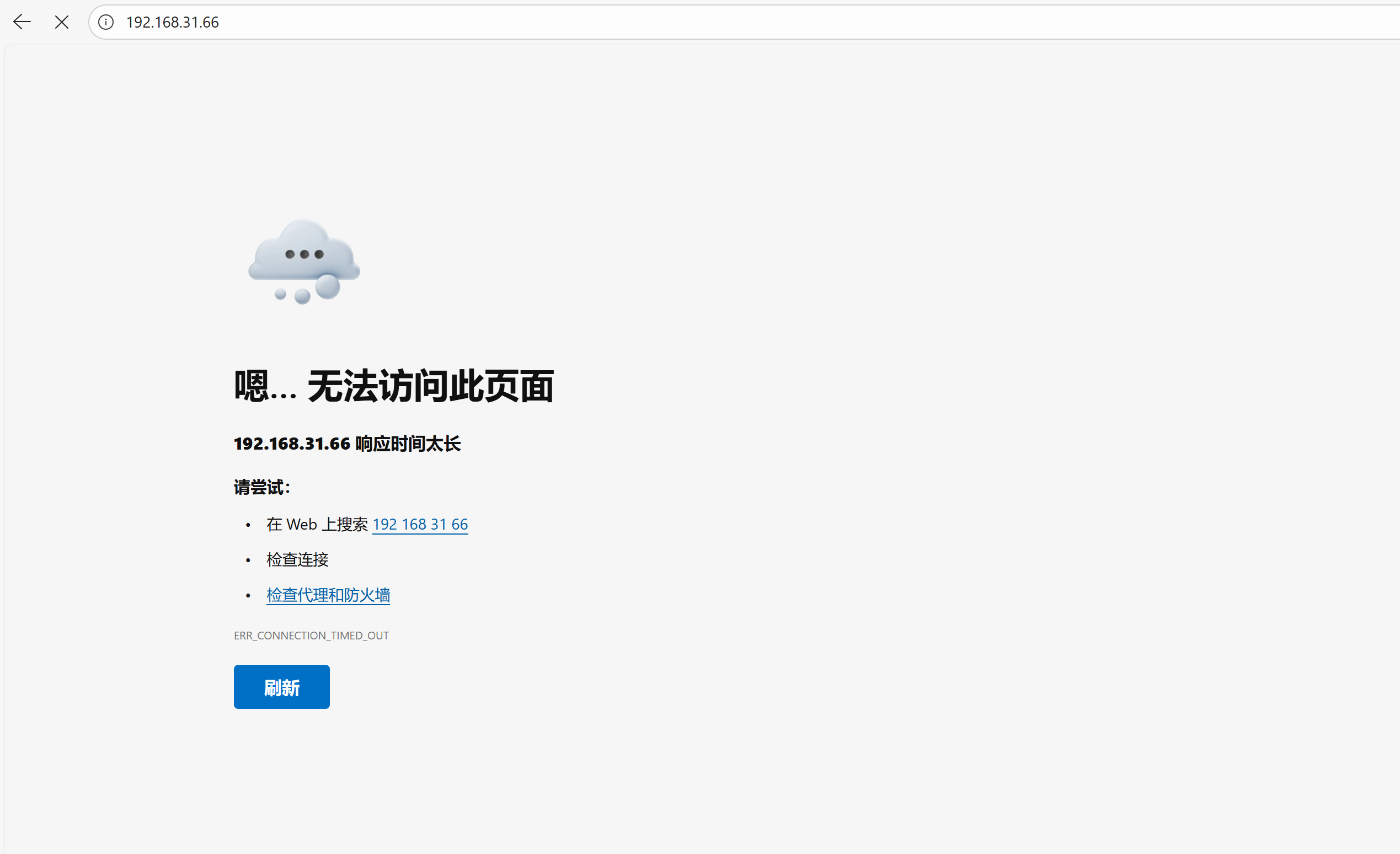Viewport: 1400px width, 854px height.
Task: Click empty space inside the address bar
Action: 739,22
